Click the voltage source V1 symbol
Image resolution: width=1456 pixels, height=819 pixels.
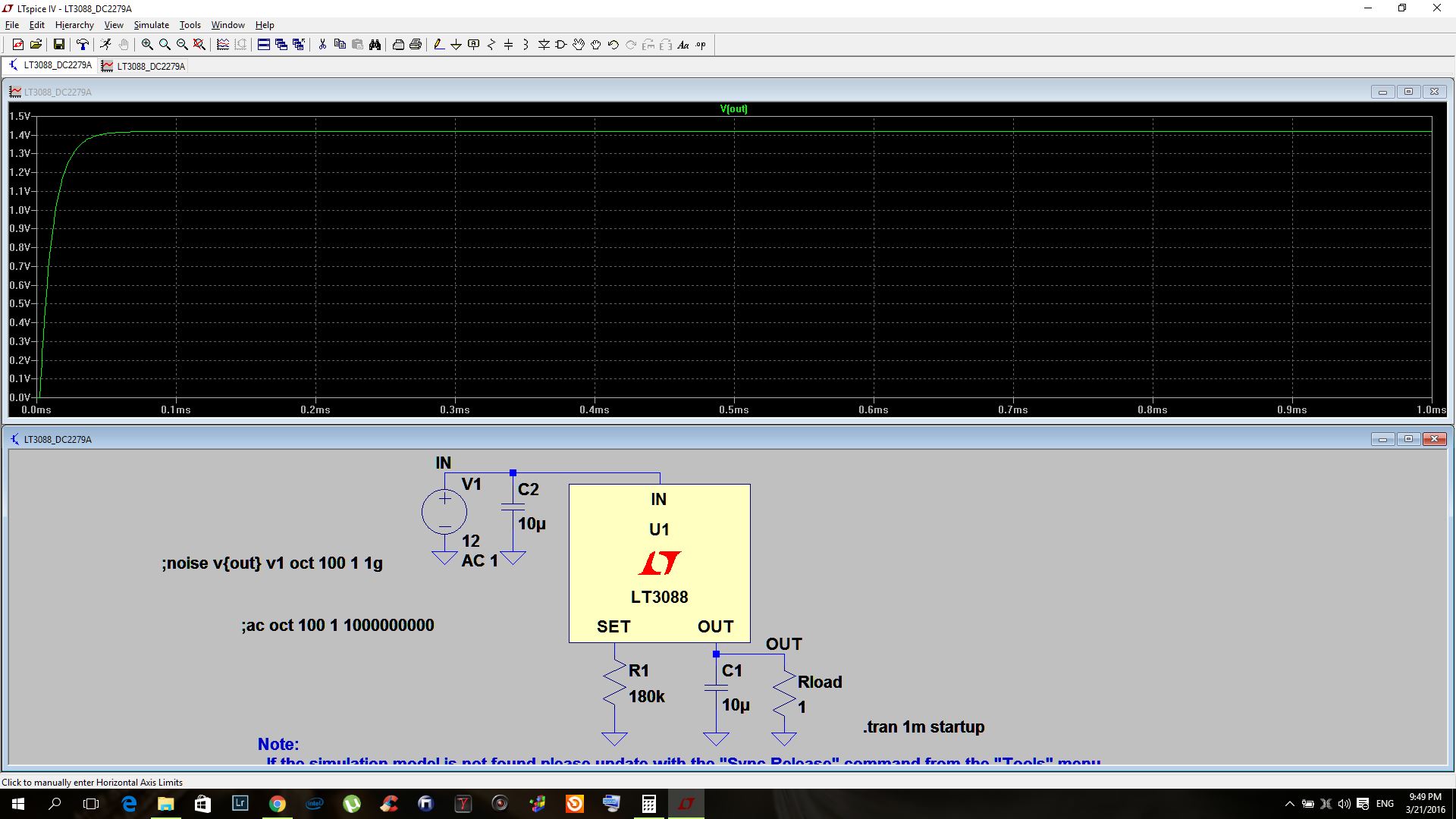pos(444,511)
